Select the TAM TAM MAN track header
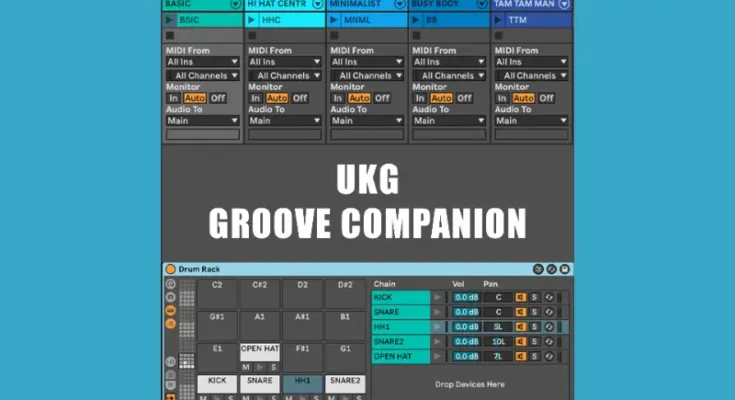 tap(525, 5)
